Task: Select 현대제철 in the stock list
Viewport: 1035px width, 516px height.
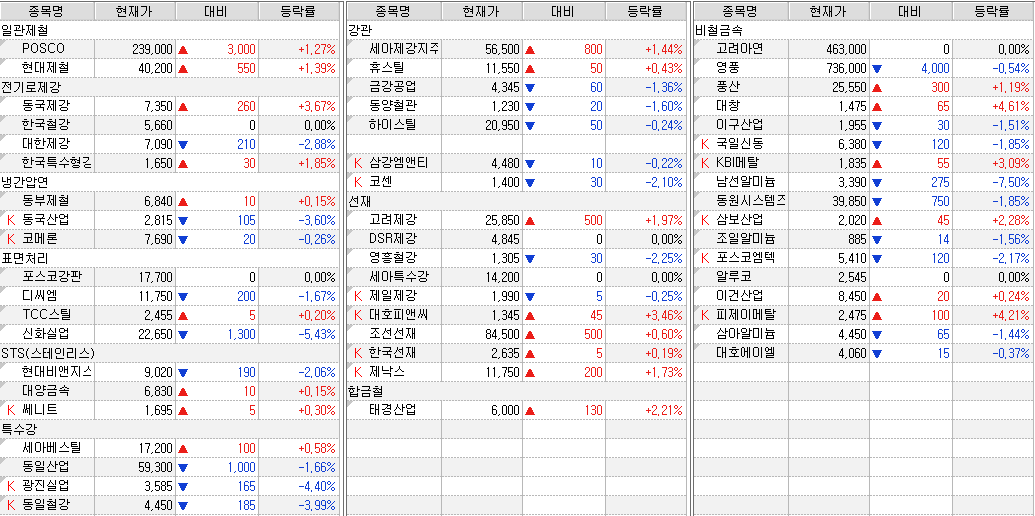Action: click(x=45, y=68)
